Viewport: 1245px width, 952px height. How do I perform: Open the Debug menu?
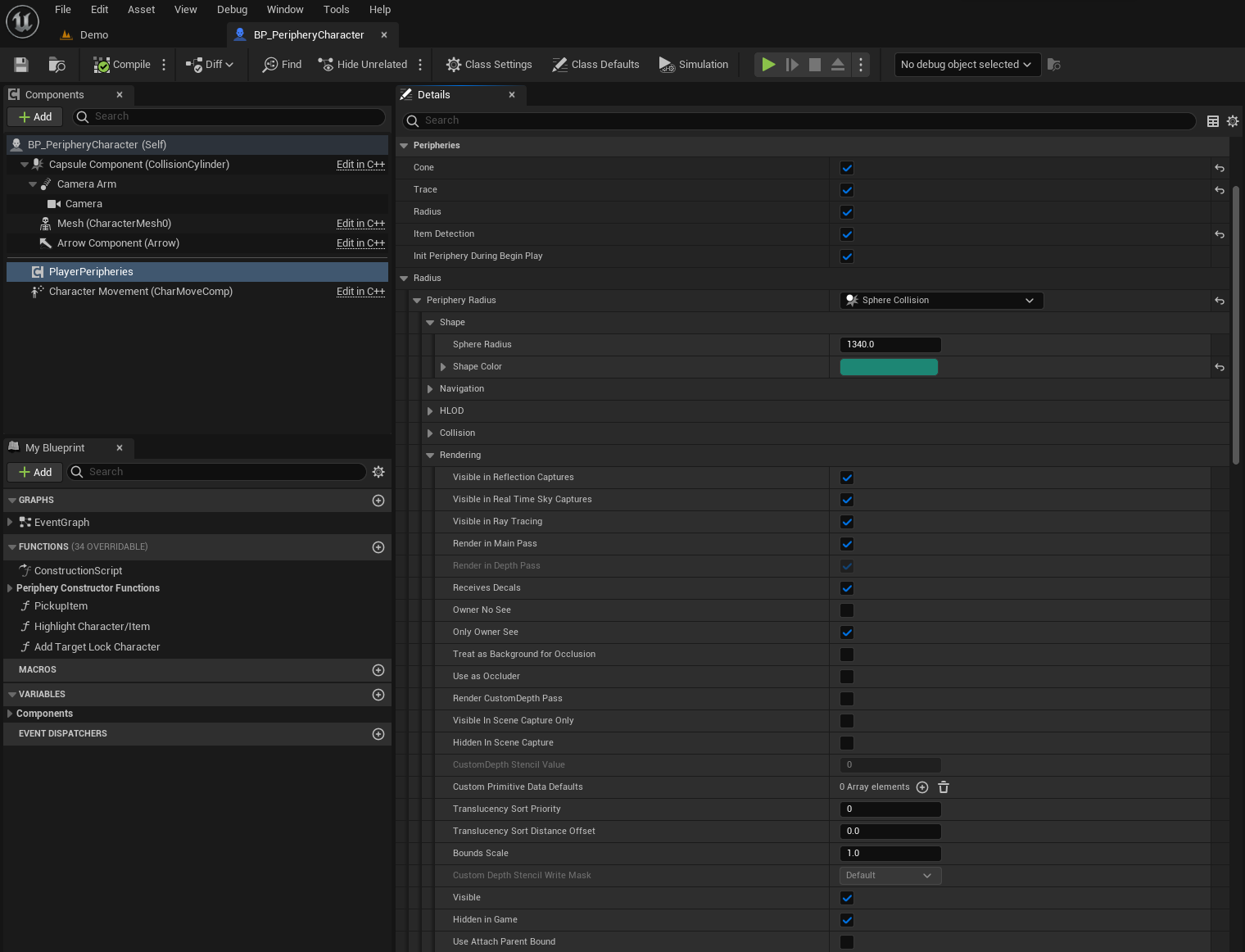point(232,10)
